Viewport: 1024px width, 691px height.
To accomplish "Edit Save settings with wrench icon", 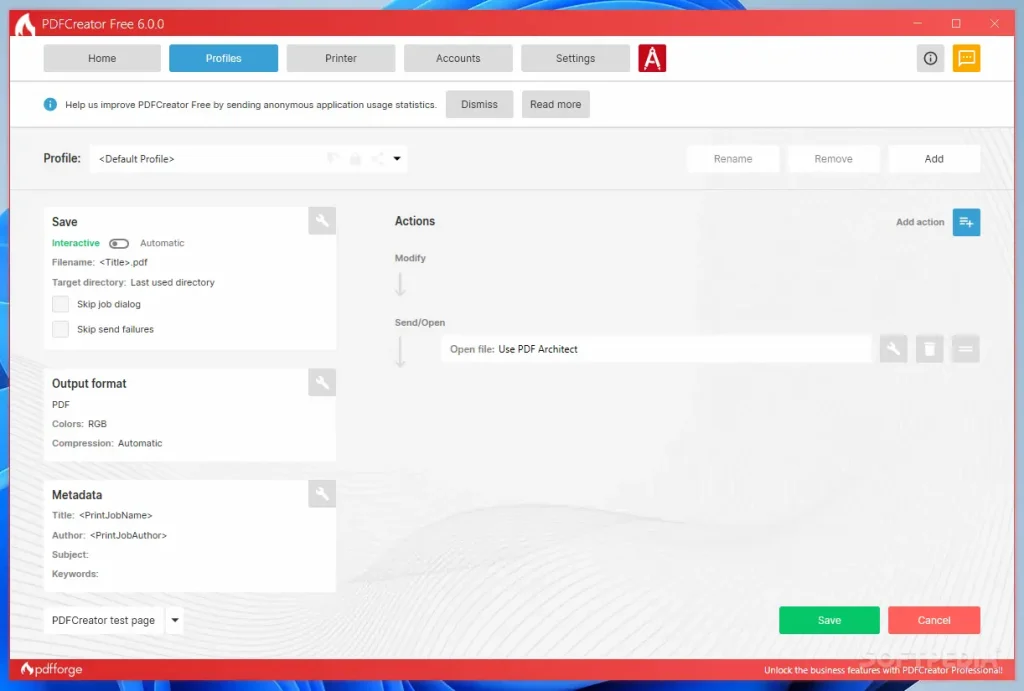I will click(322, 221).
